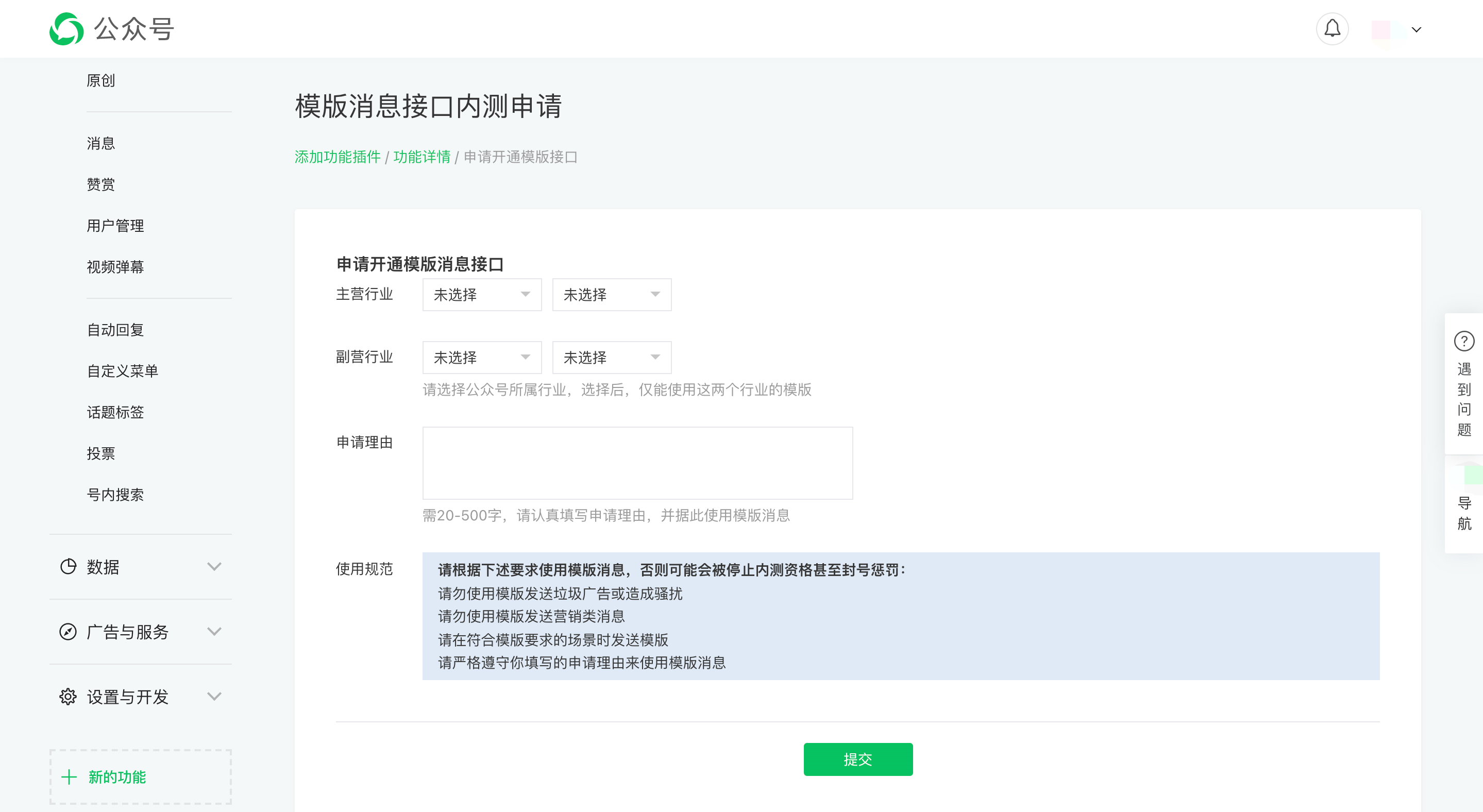The width and height of the screenshot is (1483, 812).
Task: Open 号内搜索 page
Action: click(x=115, y=495)
